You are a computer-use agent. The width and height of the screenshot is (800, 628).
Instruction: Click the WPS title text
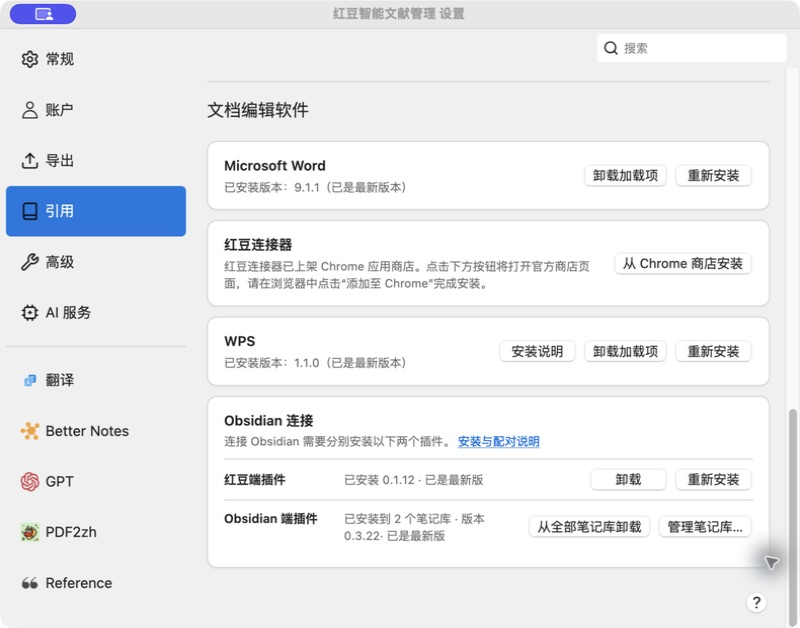[239, 341]
